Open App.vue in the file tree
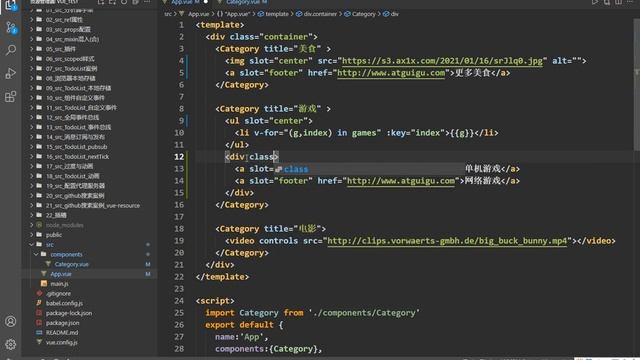The width and height of the screenshot is (640, 360). 61,274
